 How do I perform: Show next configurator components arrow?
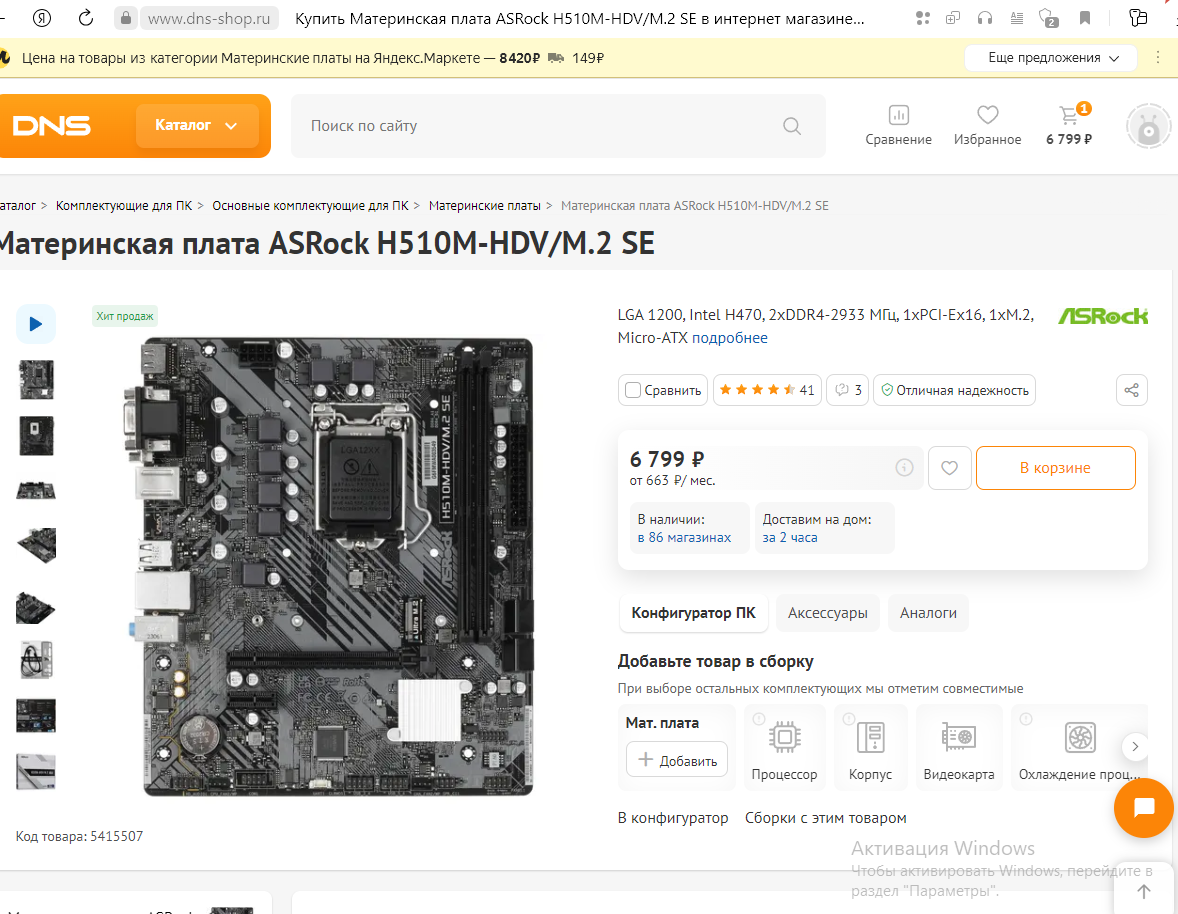click(x=1135, y=747)
